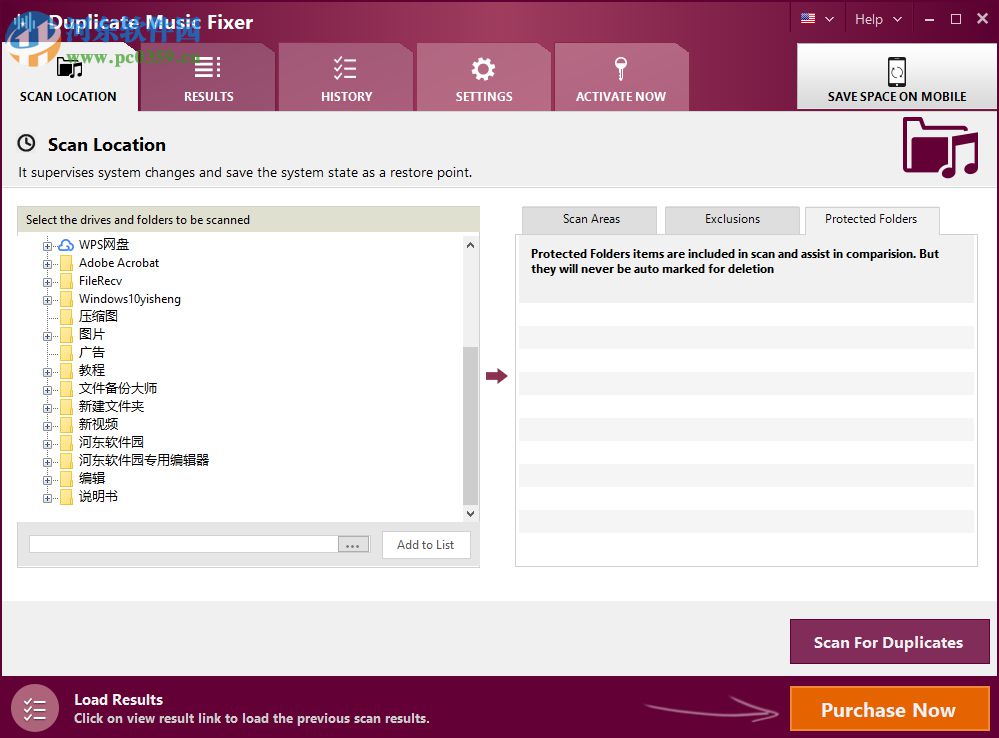Click the FileRecv folder icon
Viewport: 999px width, 738px height.
point(66,281)
